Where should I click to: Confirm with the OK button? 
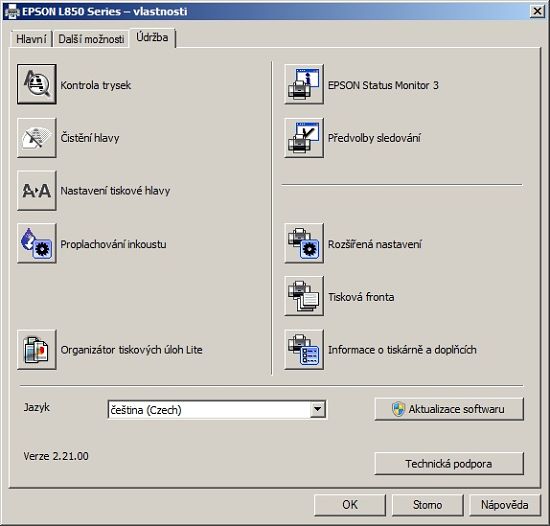350,505
